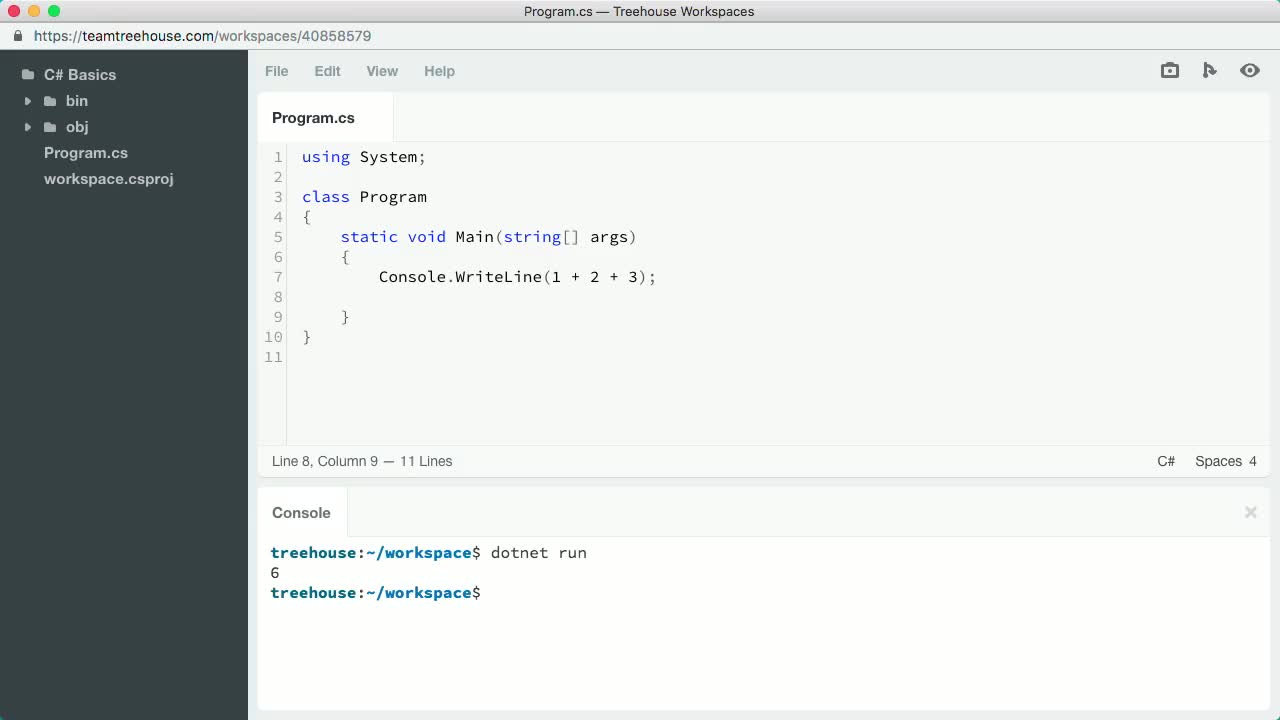The image size is (1280, 720).
Task: Click the bin folder icon in sidebar
Action: coord(51,100)
